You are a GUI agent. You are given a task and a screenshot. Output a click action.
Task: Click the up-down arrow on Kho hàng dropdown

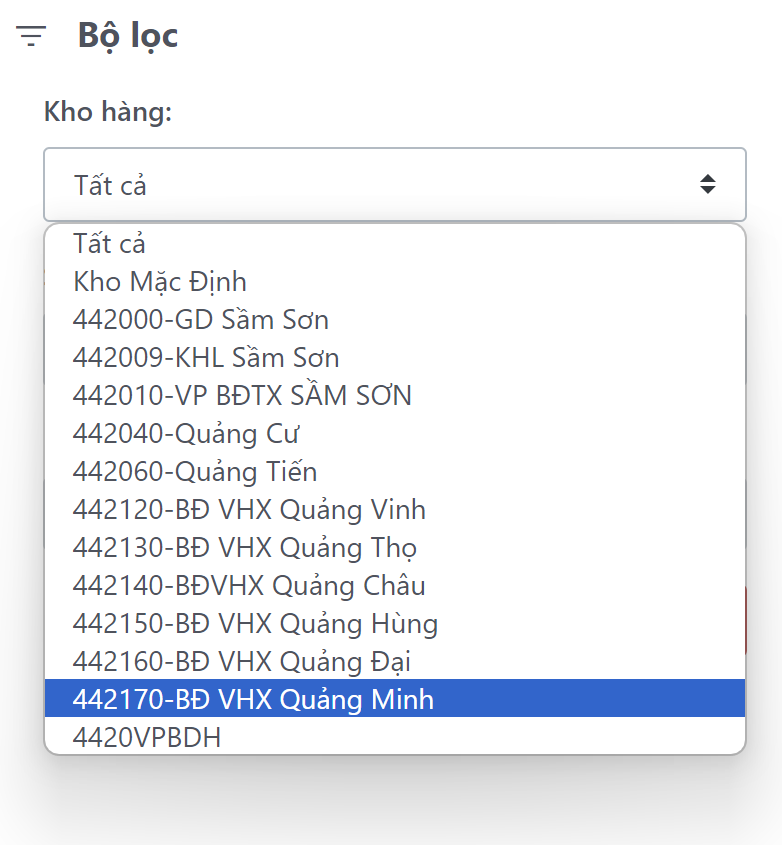pyautogui.click(x=707, y=184)
